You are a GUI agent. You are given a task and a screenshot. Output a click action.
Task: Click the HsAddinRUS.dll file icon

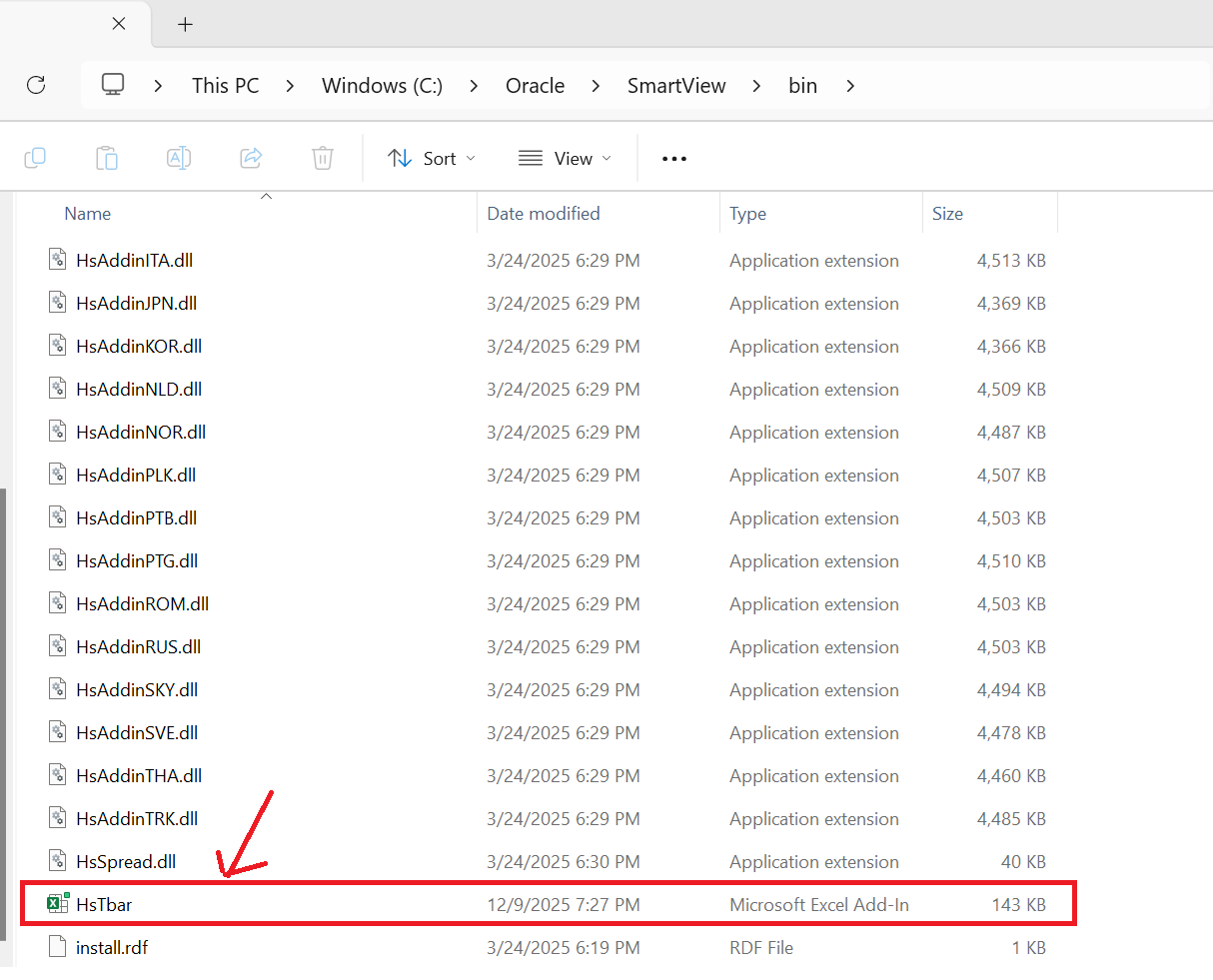(58, 646)
